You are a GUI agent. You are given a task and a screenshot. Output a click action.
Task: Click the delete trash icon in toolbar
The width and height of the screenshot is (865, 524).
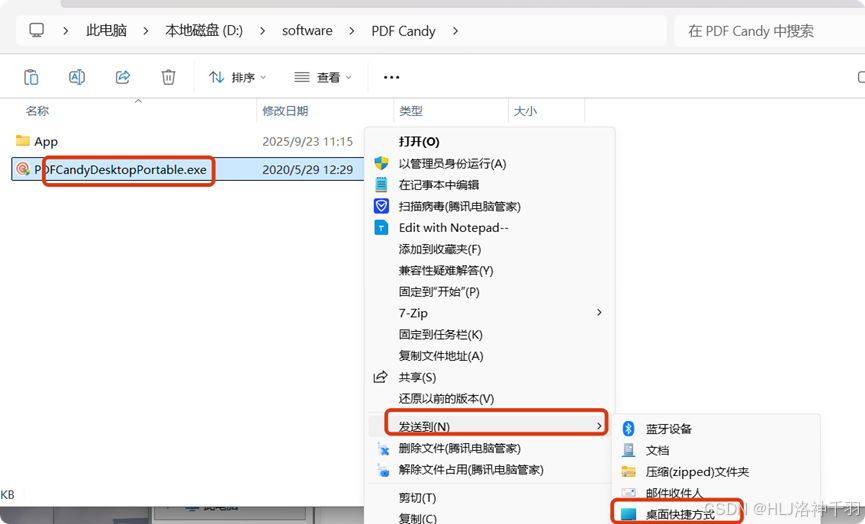pyautogui.click(x=168, y=77)
